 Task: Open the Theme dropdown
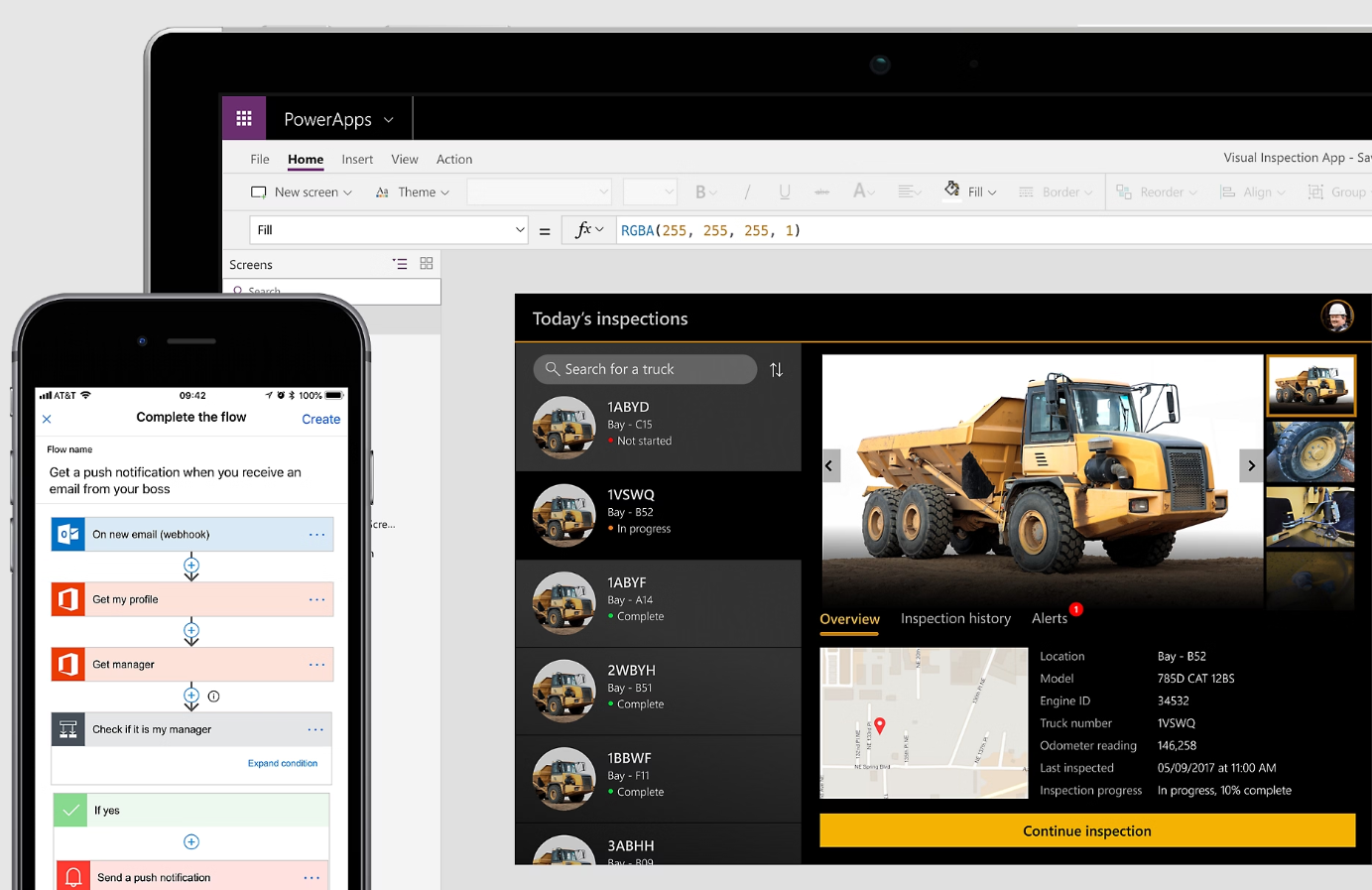(x=413, y=192)
